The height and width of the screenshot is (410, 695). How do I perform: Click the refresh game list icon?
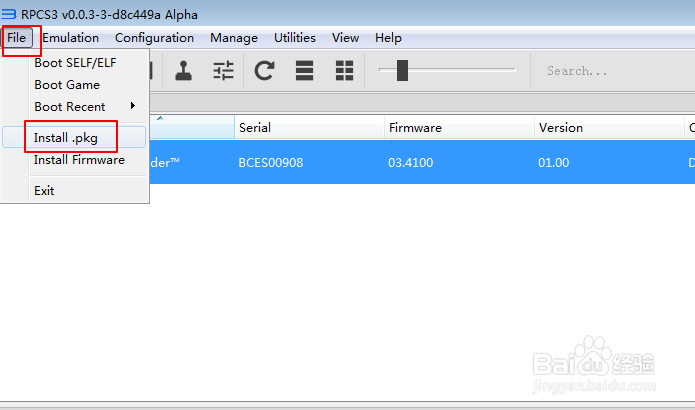tap(264, 70)
